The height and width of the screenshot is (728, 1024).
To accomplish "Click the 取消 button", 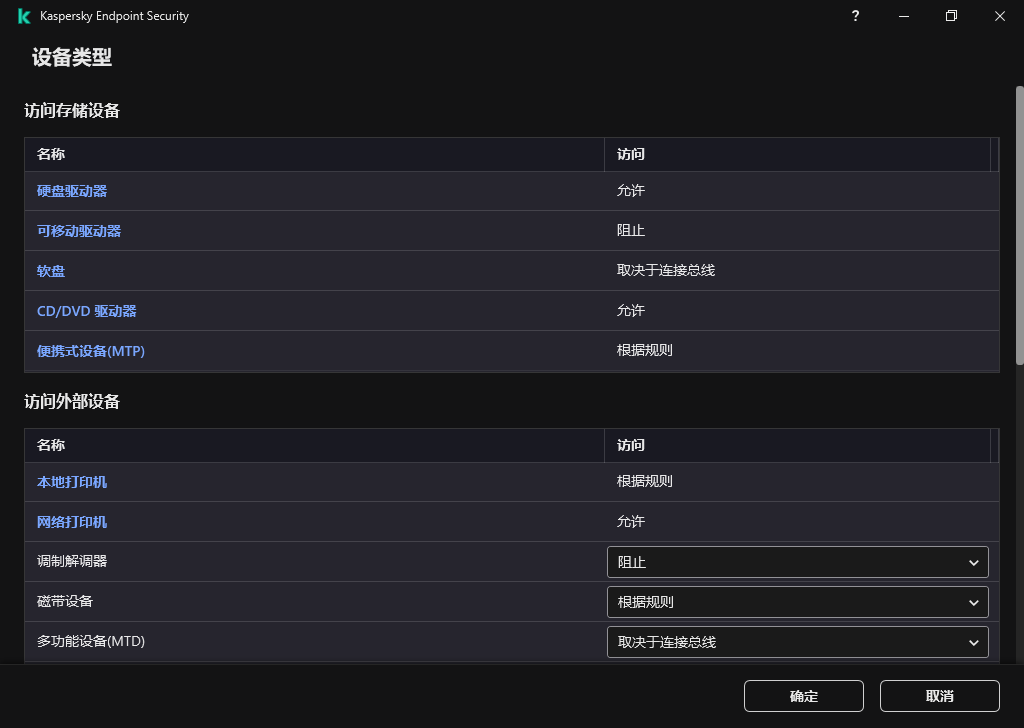I will [x=939, y=696].
